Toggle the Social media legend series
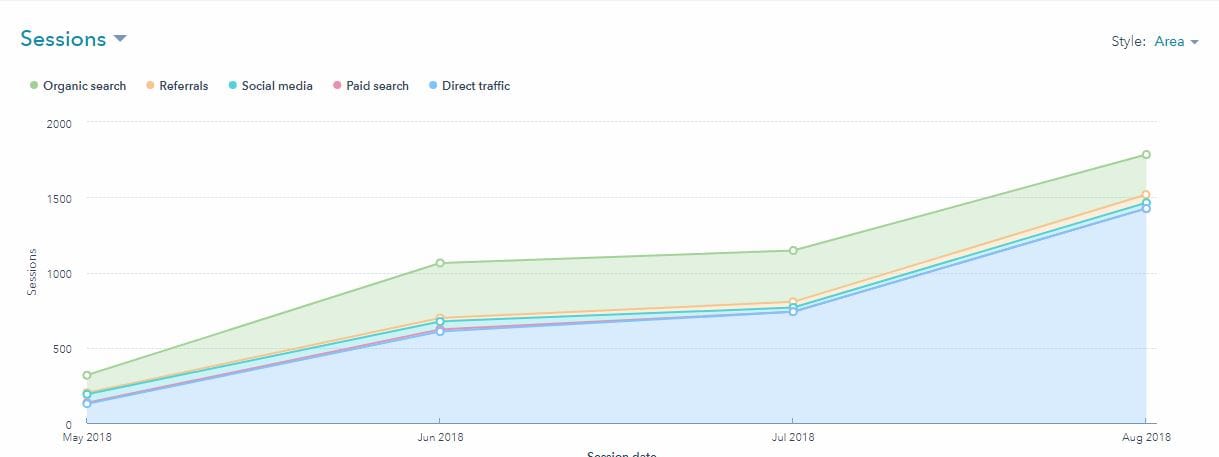Image resolution: width=1219 pixels, height=457 pixels. pyautogui.click(x=270, y=86)
